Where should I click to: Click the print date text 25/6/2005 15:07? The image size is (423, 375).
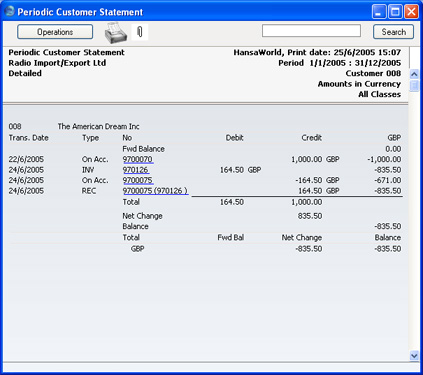(x=367, y=52)
